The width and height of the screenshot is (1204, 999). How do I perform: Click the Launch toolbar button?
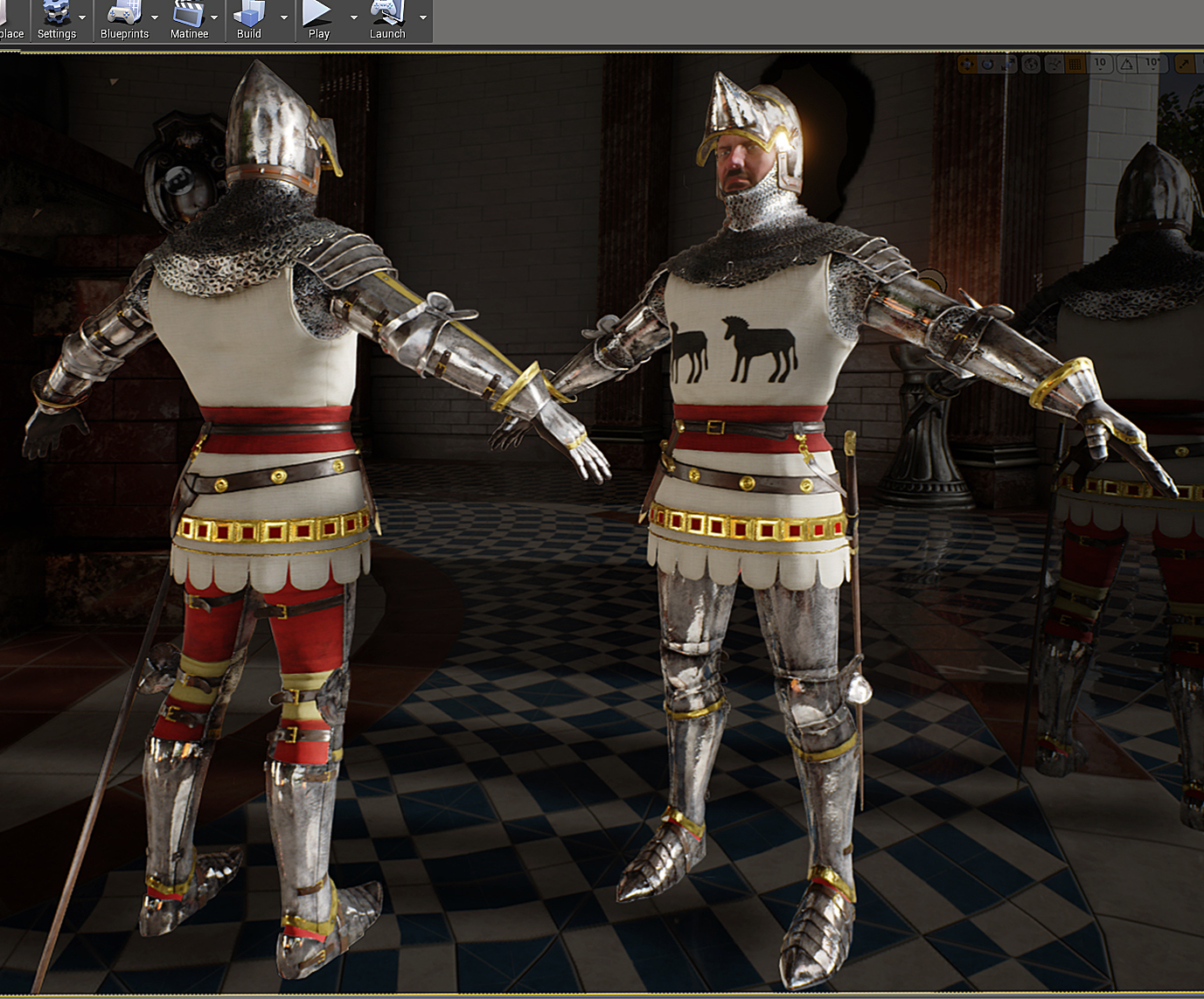point(387,21)
